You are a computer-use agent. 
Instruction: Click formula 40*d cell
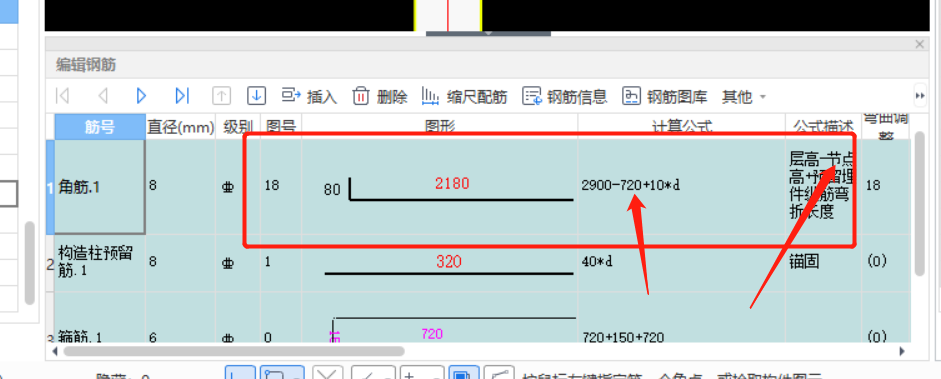tap(682, 263)
